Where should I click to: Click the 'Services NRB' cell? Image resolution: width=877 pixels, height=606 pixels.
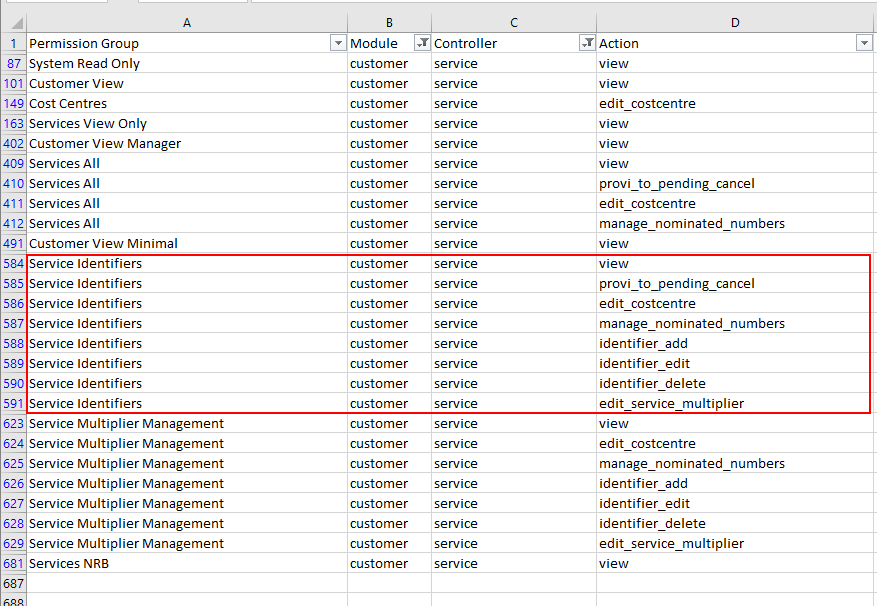(x=68, y=563)
